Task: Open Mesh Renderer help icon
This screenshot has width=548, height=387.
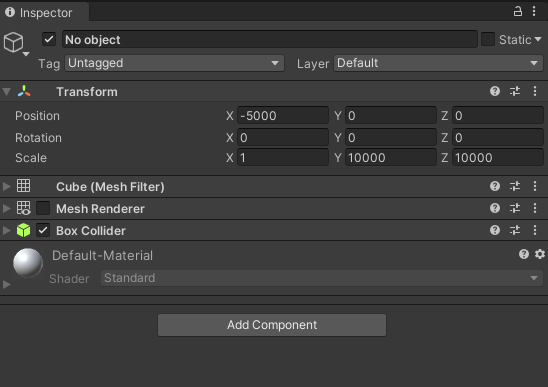Action: pos(495,208)
